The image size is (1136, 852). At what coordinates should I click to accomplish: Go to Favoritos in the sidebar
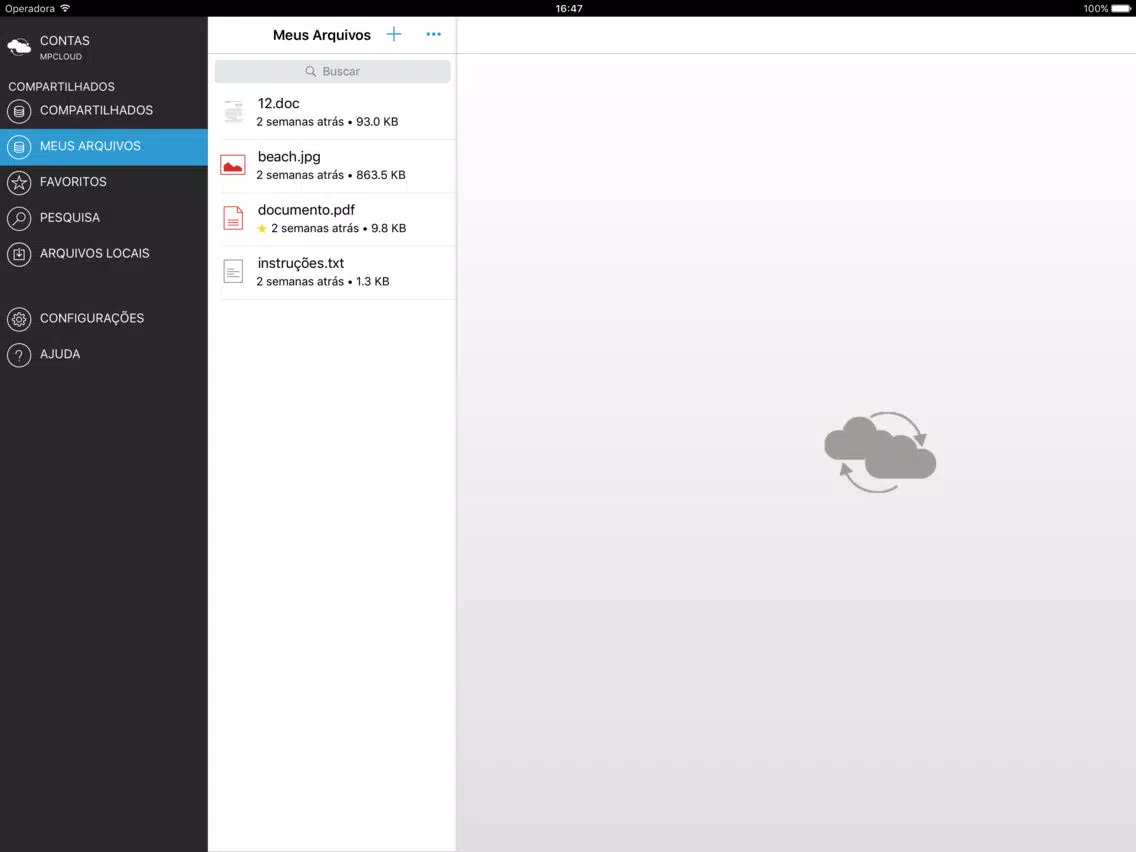click(104, 183)
